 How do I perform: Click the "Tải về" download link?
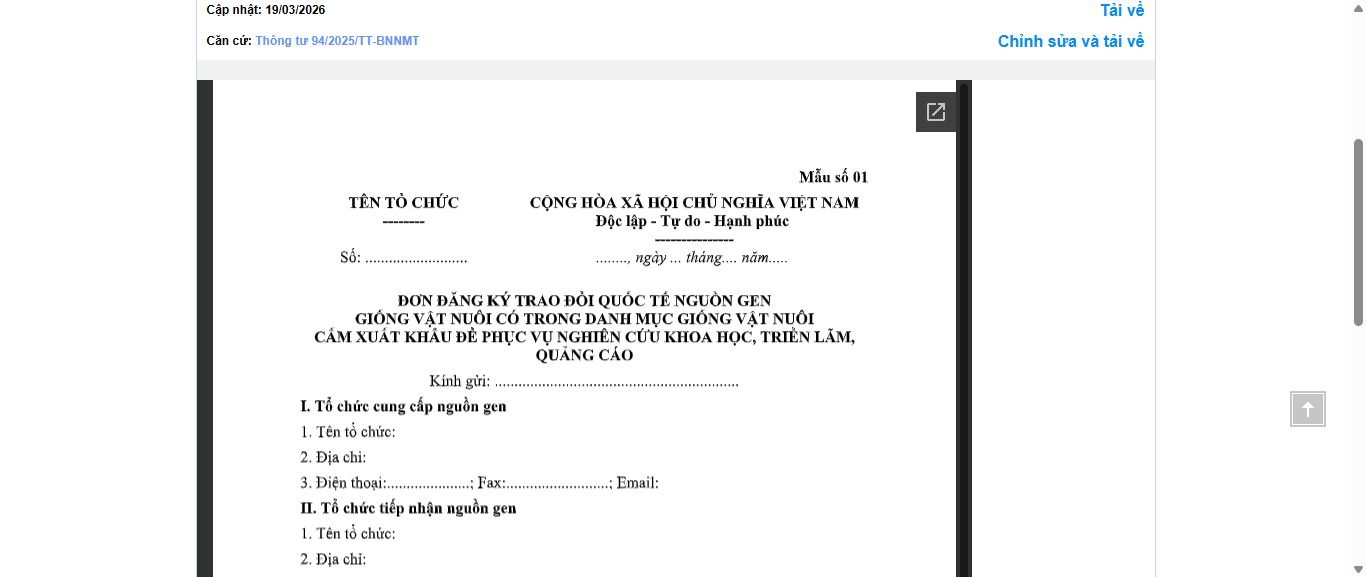point(1122,10)
